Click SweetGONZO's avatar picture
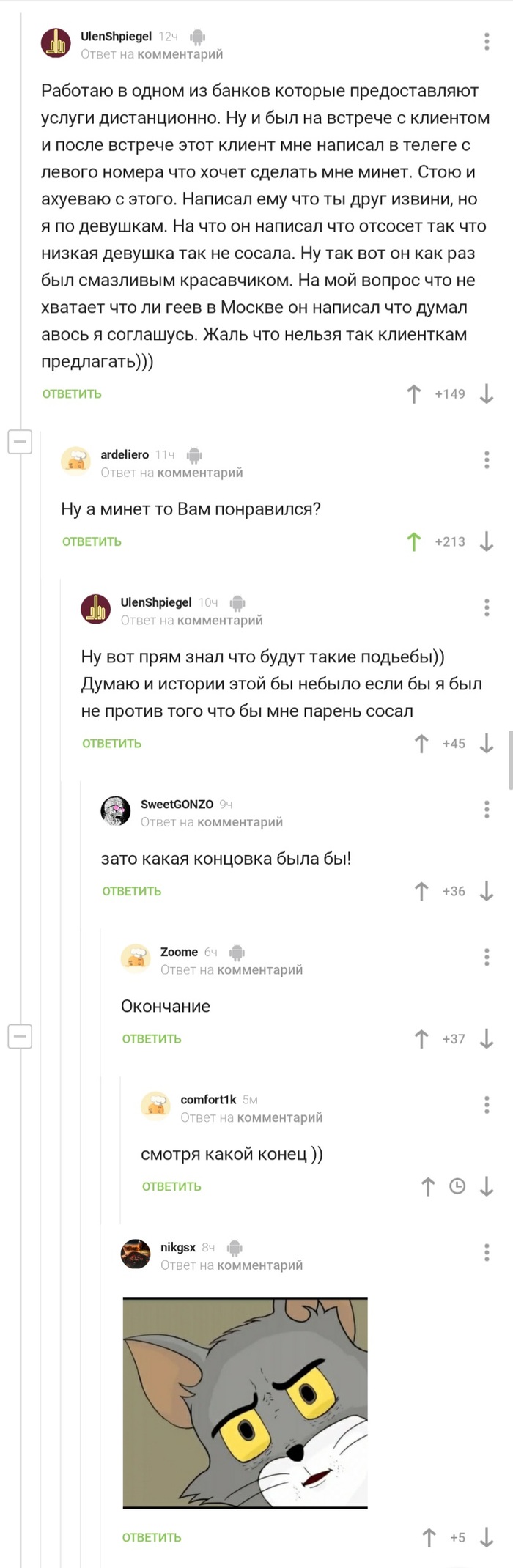This screenshot has width=513, height=1568. pyautogui.click(x=116, y=810)
